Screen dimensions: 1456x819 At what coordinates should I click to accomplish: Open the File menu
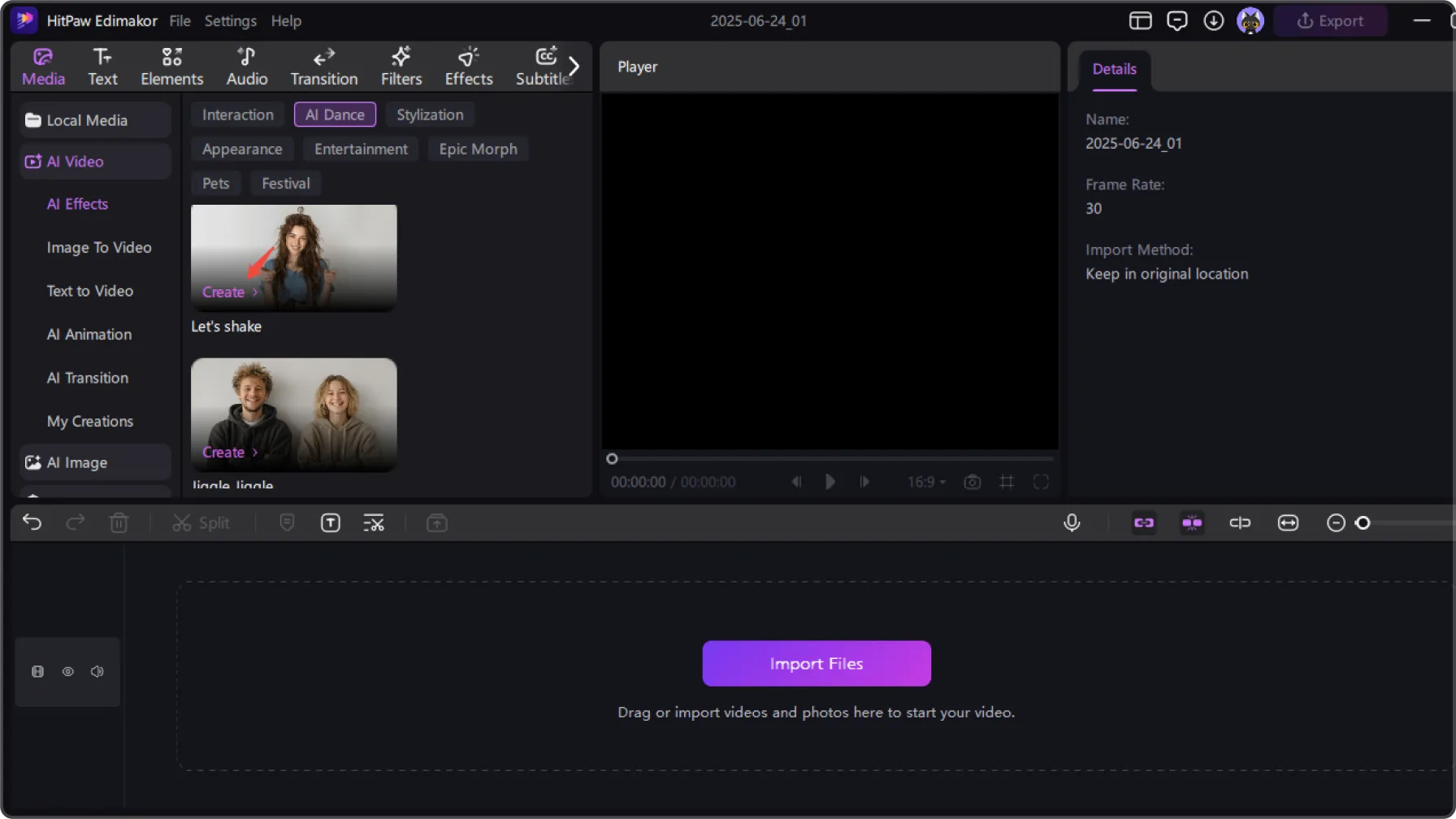pos(180,21)
